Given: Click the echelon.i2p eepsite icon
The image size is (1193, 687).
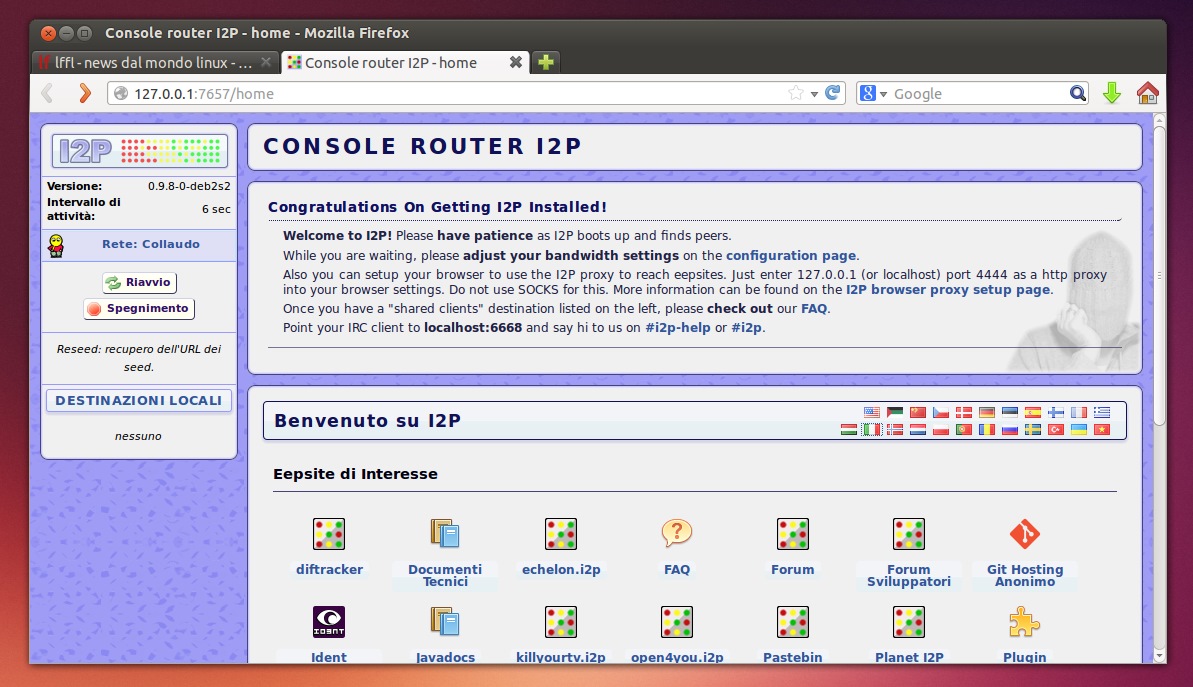Looking at the screenshot, I should (x=560, y=533).
